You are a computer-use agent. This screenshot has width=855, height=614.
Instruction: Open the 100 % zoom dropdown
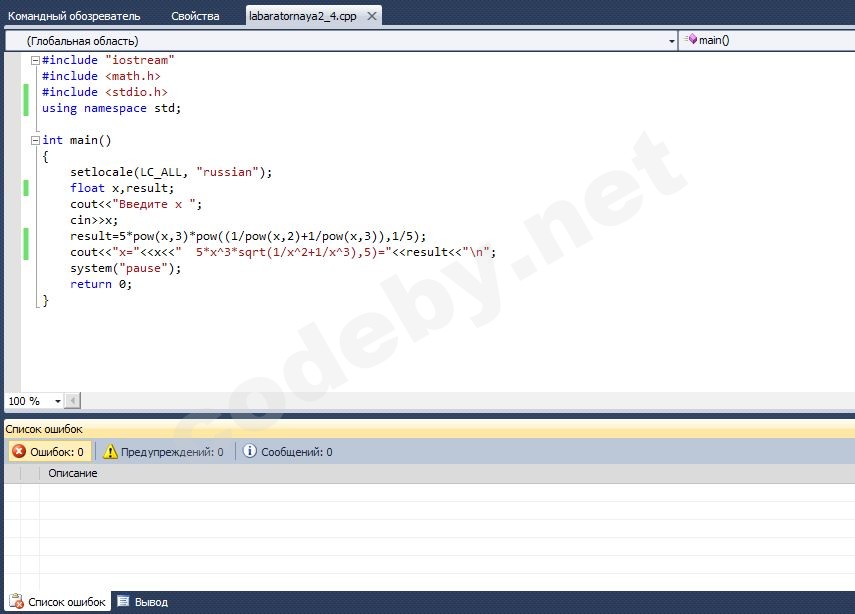click(57, 401)
